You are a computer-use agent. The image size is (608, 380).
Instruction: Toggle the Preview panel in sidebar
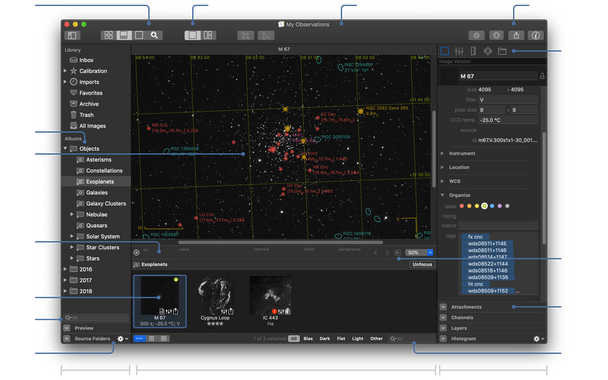[67, 328]
